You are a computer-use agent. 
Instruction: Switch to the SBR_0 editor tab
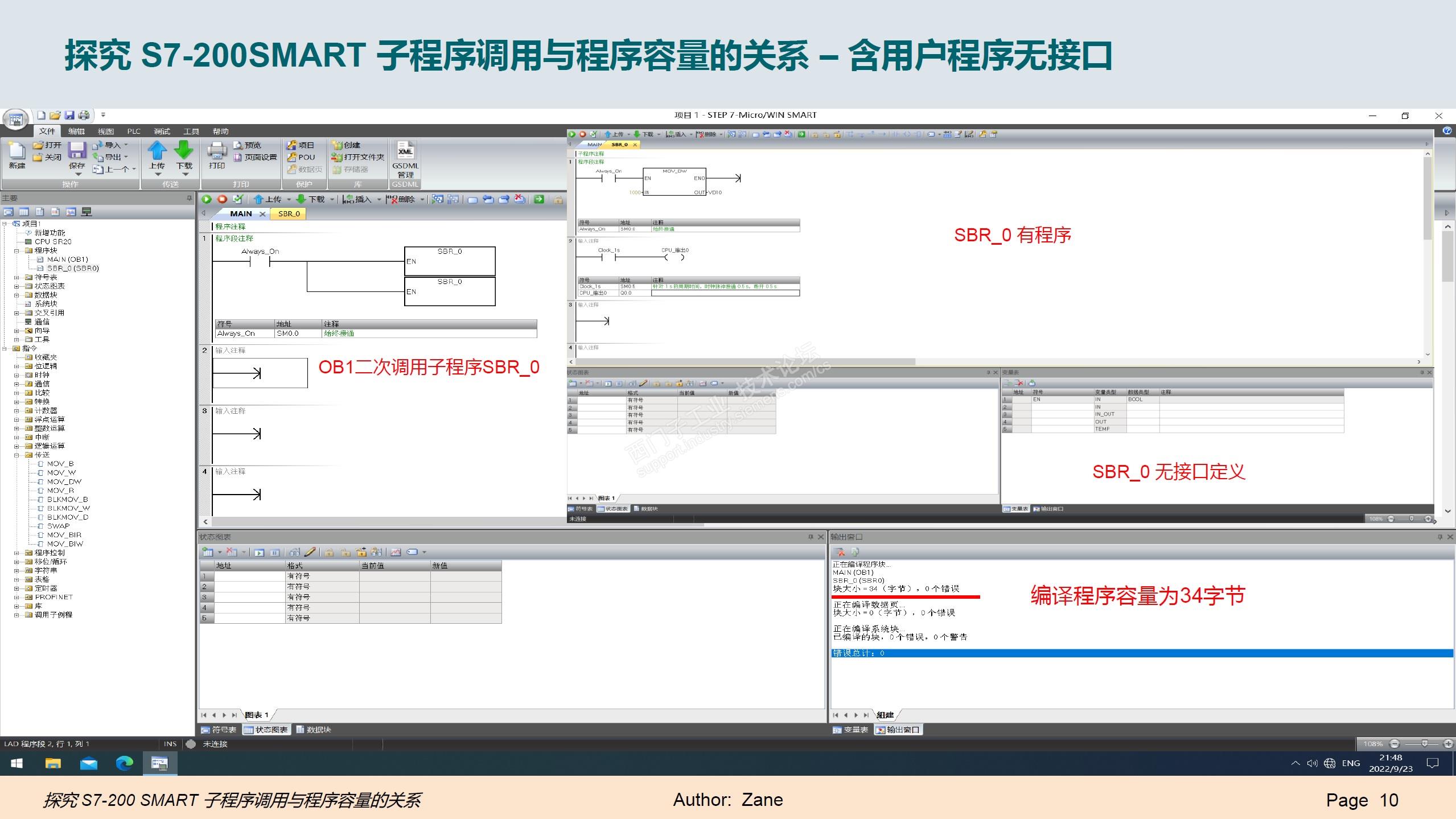point(289,213)
